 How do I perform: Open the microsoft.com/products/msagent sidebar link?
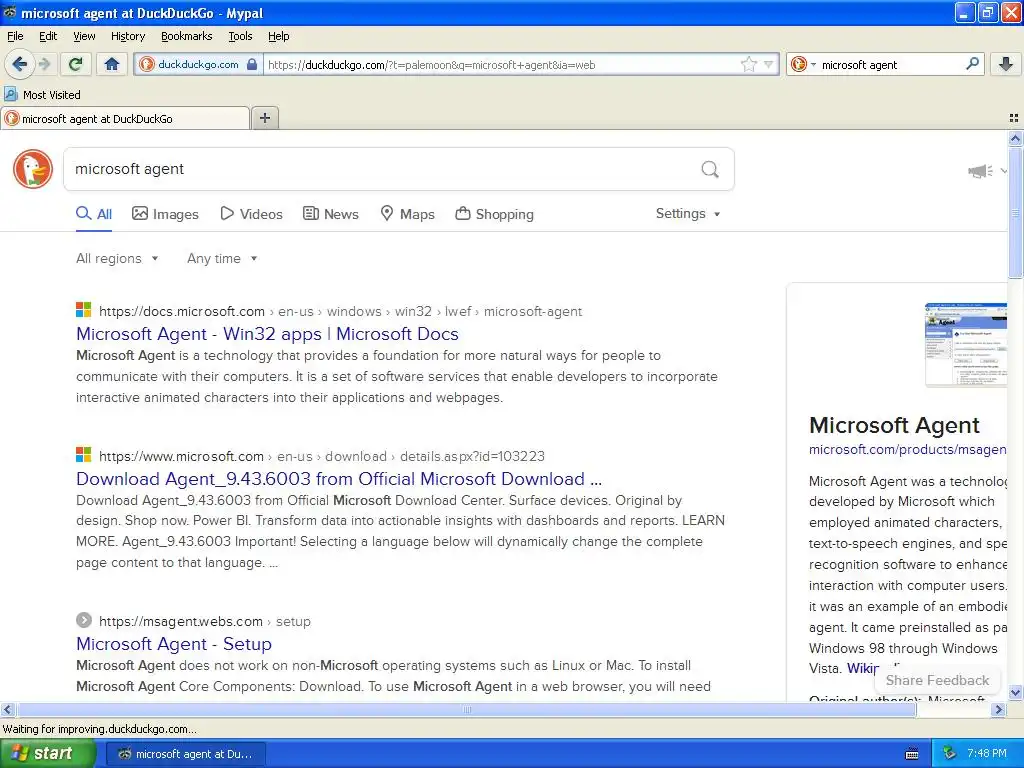[907, 449]
